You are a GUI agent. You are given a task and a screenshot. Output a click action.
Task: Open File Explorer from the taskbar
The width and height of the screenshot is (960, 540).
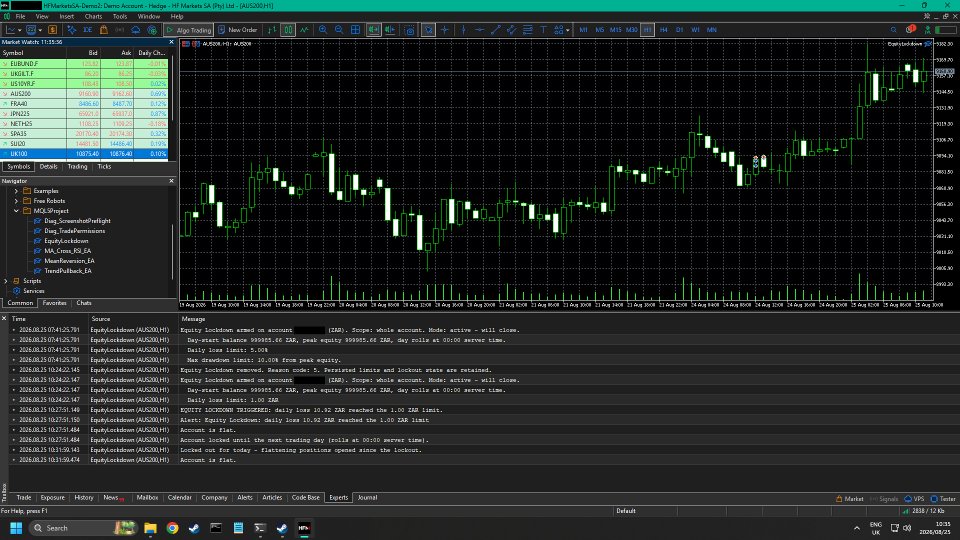click(x=151, y=528)
